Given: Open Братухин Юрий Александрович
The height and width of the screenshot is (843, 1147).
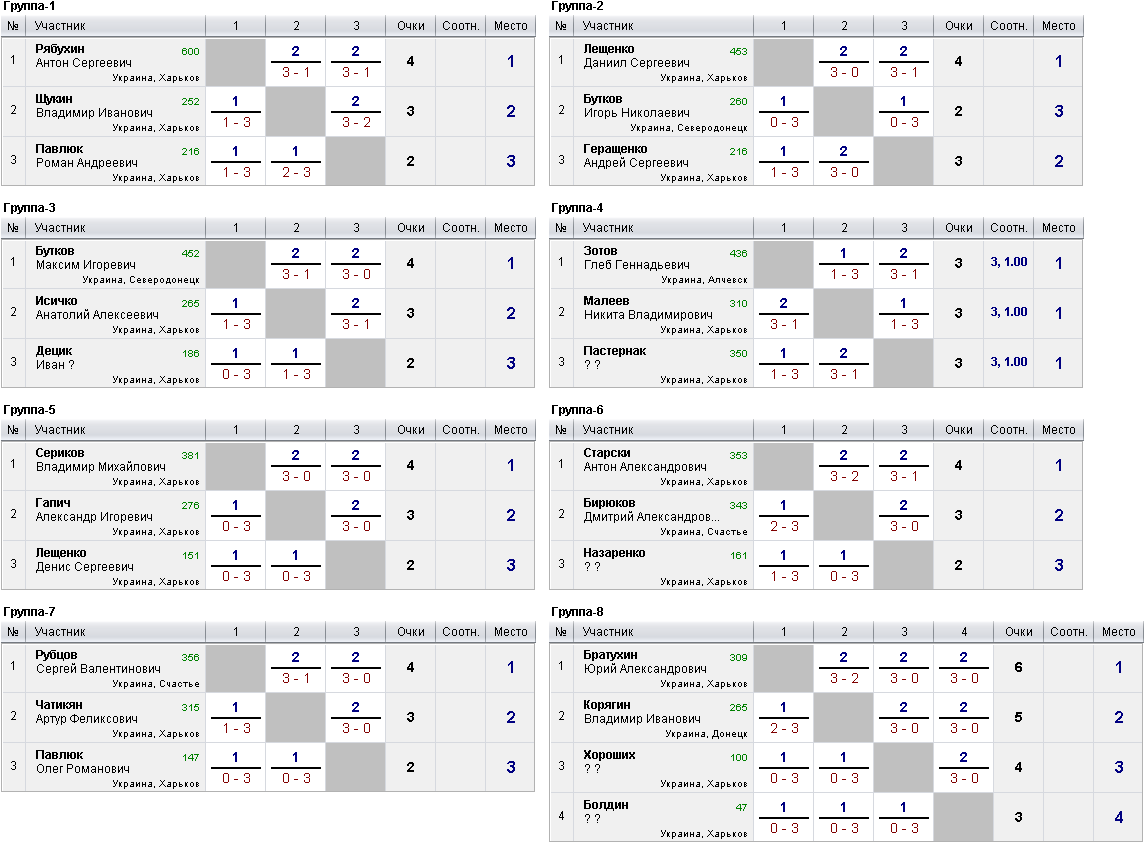Looking at the screenshot, I should tap(644, 662).
